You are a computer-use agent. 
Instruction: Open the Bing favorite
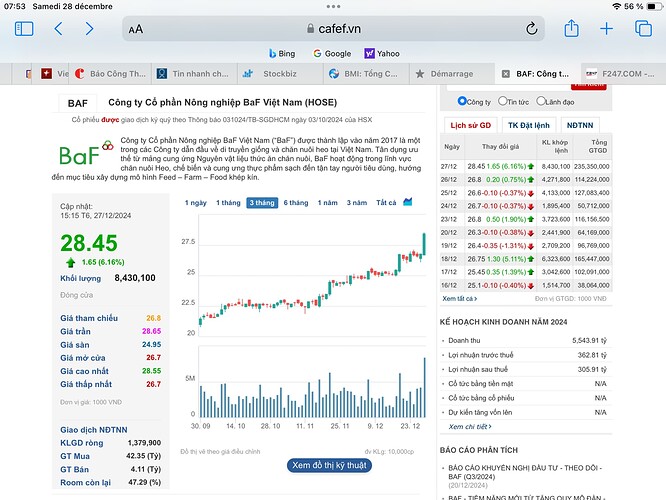click(282, 54)
